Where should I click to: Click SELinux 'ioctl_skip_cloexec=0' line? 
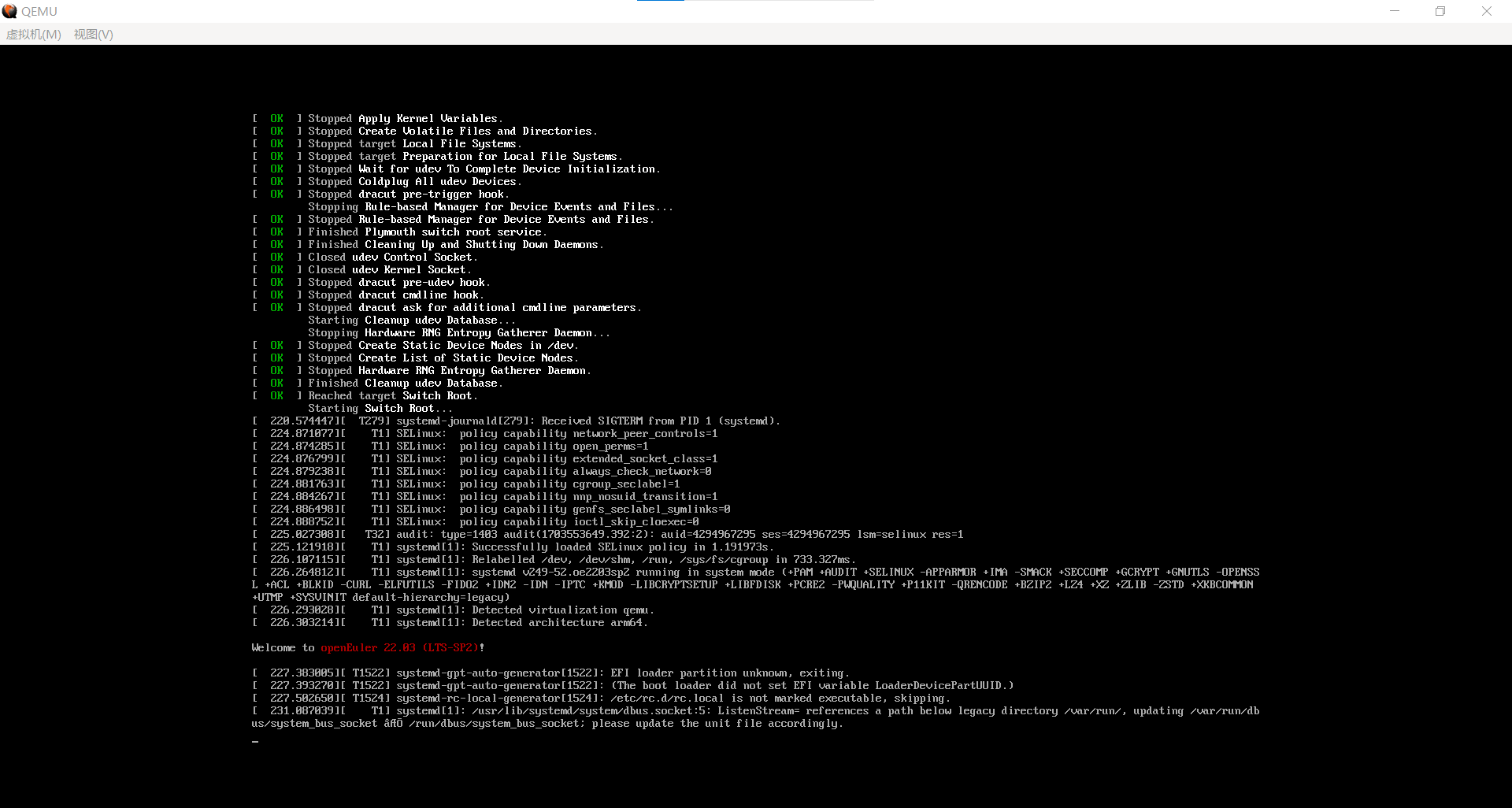coord(475,522)
